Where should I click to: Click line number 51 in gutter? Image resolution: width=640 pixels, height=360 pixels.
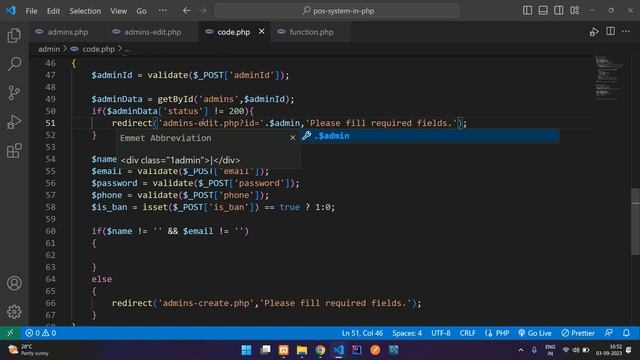pyautogui.click(x=50, y=123)
